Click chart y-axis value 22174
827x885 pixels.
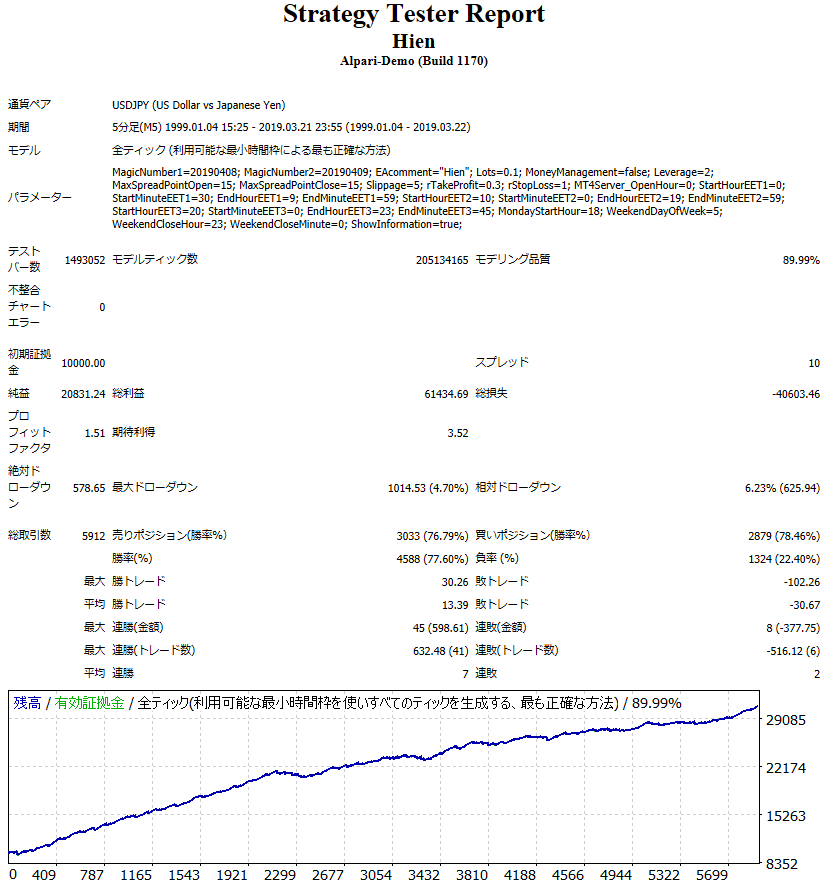(786, 768)
